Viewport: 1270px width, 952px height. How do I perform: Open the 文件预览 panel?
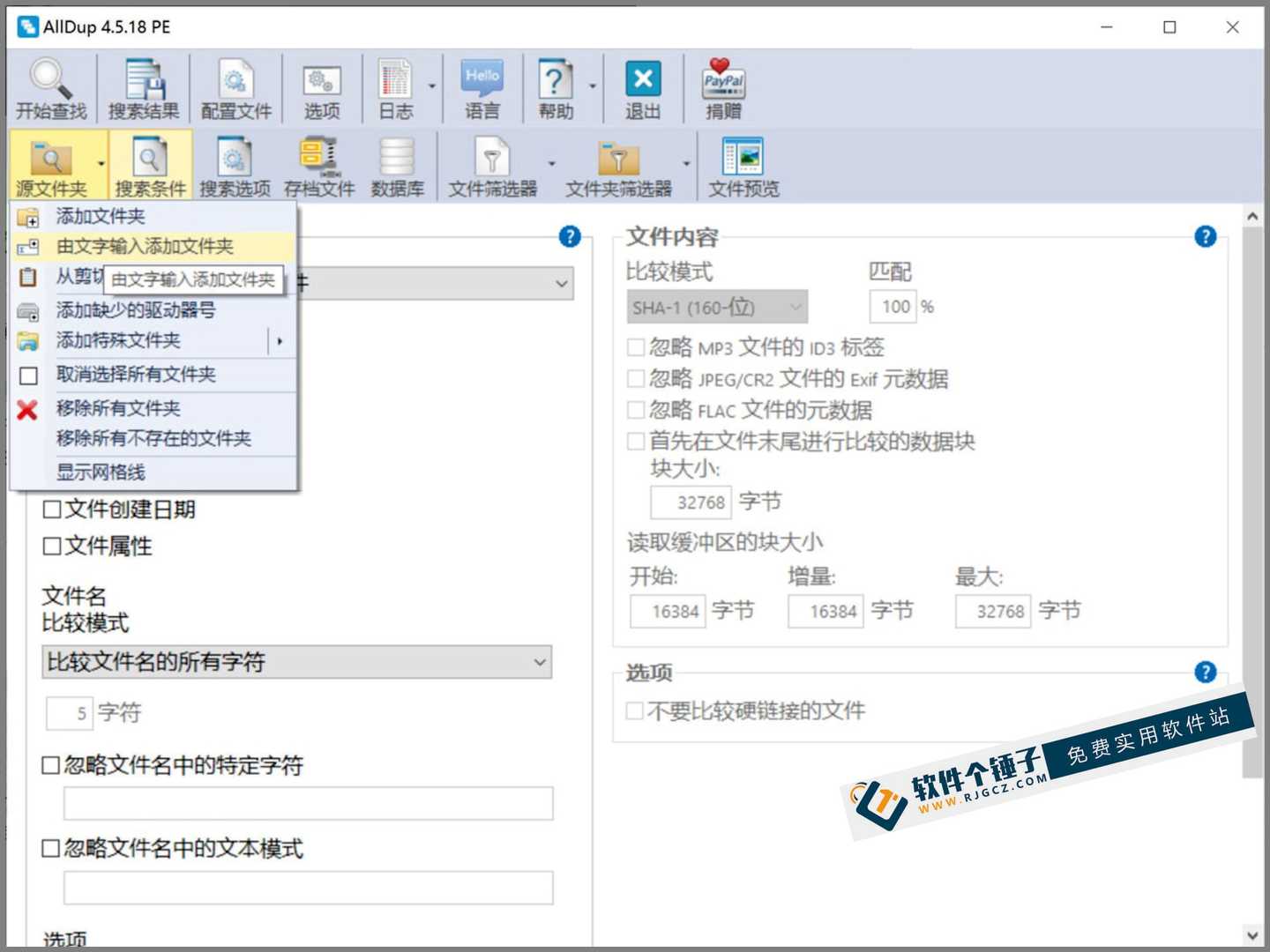coord(743,165)
